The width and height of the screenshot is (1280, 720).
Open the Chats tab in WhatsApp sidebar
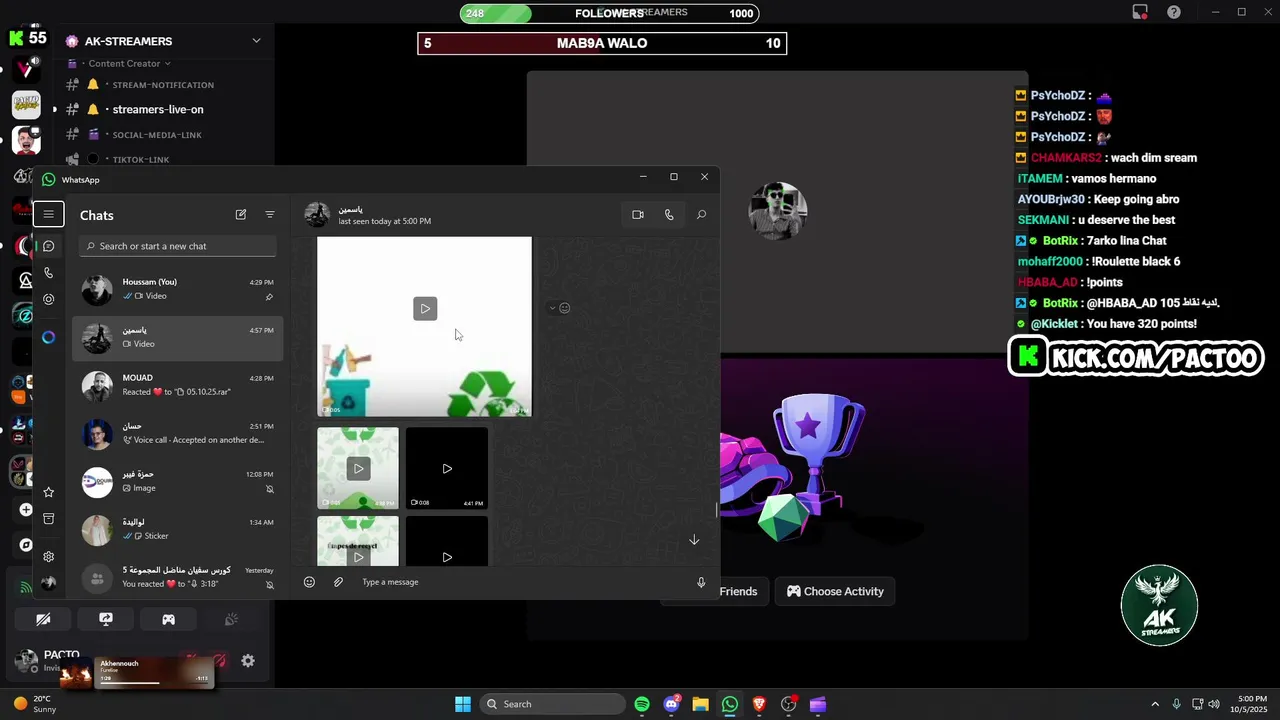click(x=48, y=246)
